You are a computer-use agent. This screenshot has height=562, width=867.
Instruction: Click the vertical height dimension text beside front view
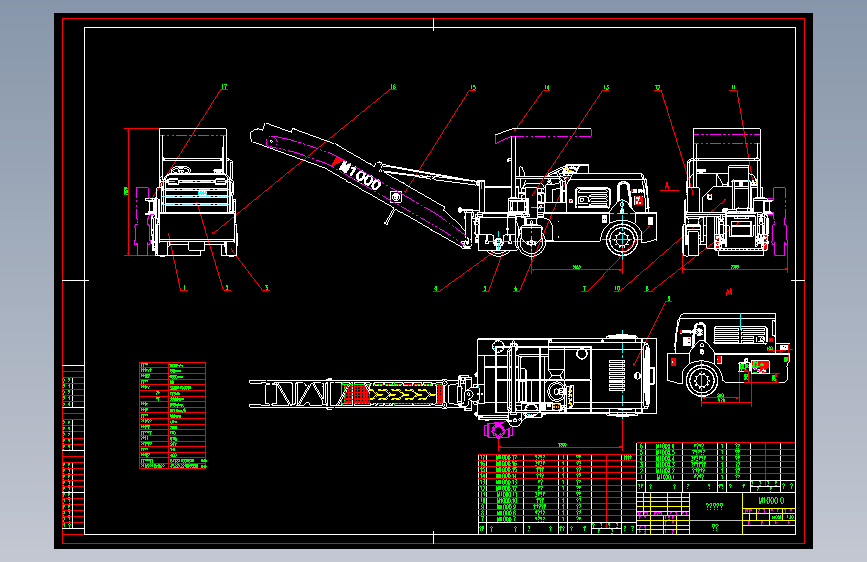point(126,191)
